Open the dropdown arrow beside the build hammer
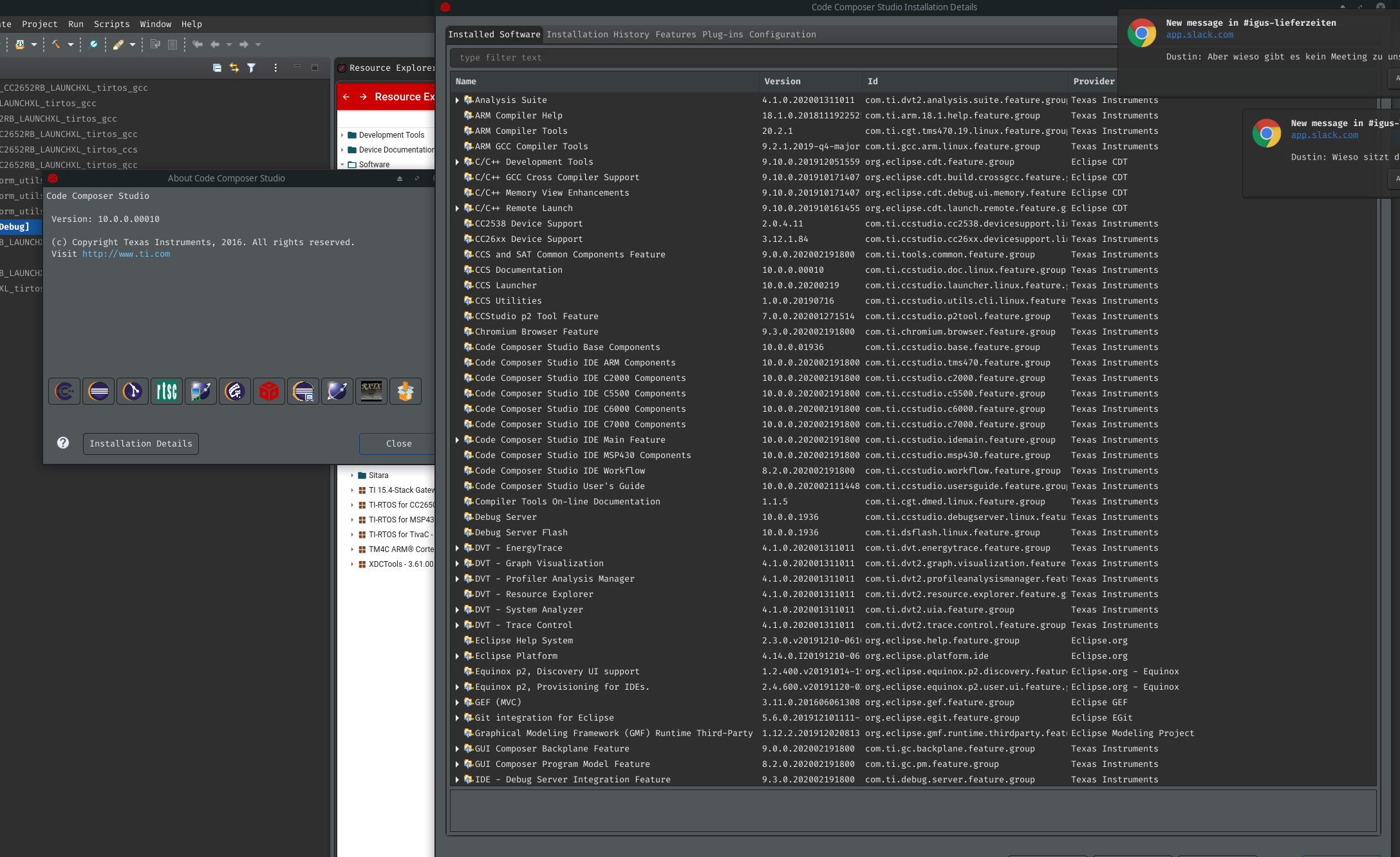1400x857 pixels. pos(71,44)
